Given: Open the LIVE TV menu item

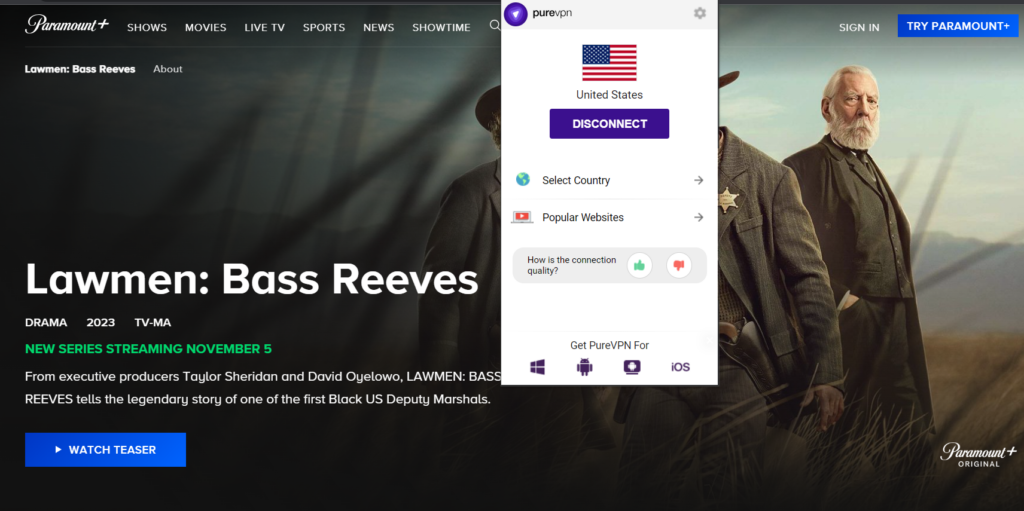Looking at the screenshot, I should tap(264, 27).
